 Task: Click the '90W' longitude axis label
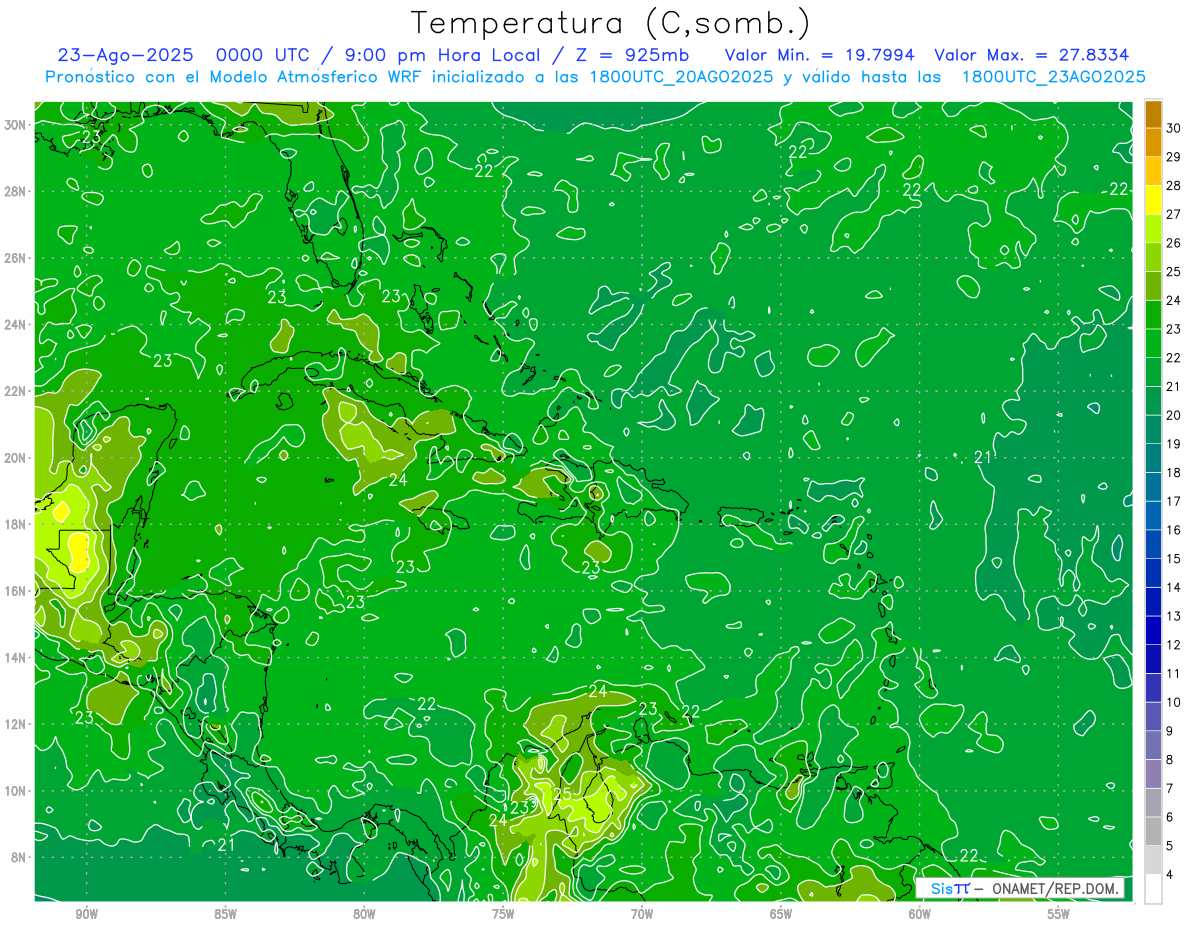point(86,913)
